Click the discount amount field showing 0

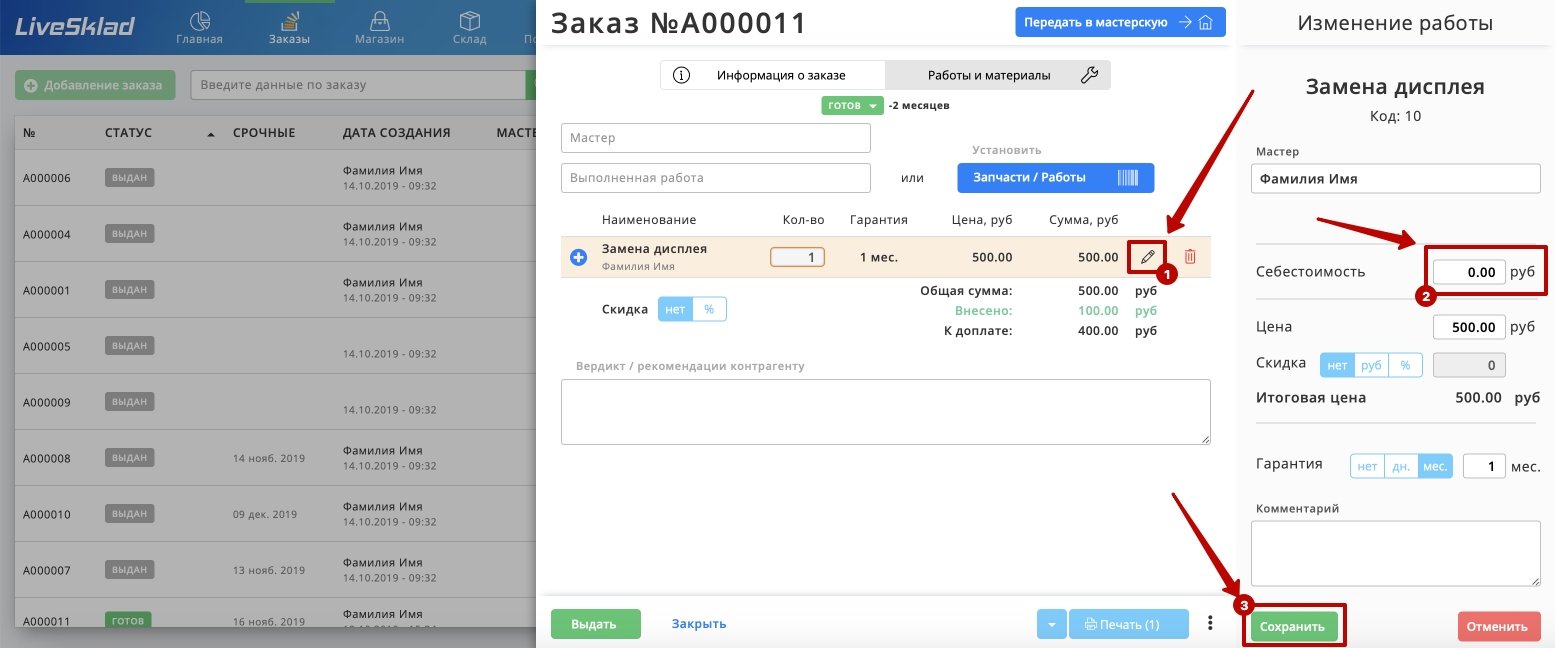click(x=1469, y=365)
